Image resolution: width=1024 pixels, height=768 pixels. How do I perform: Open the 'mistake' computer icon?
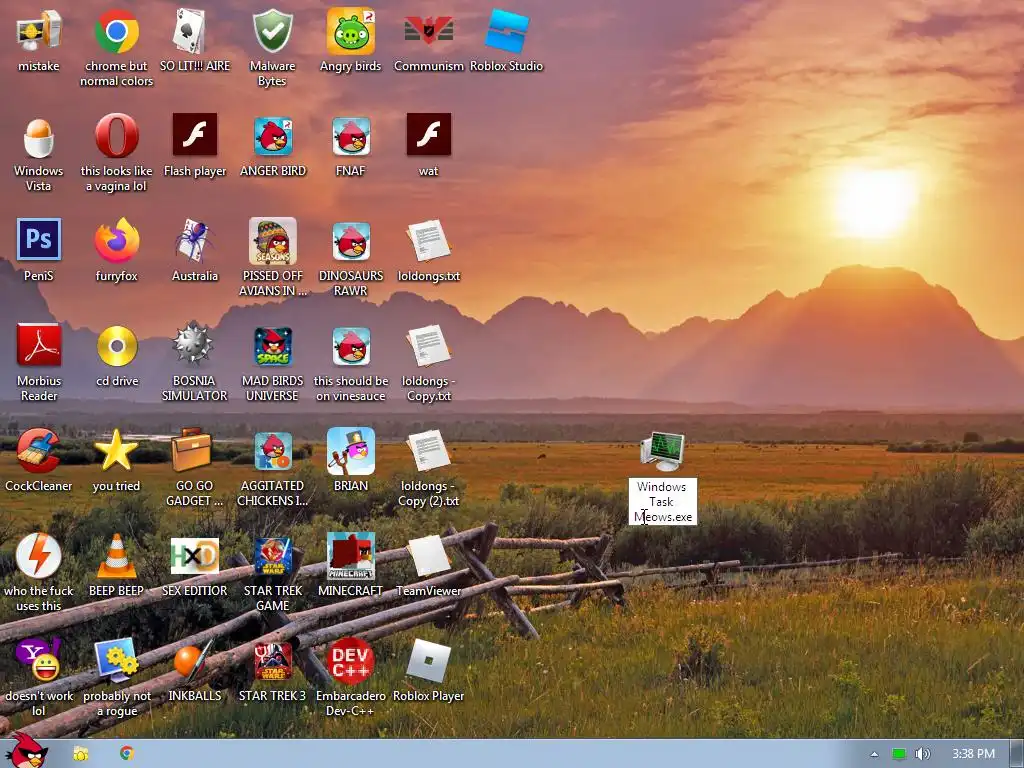[39, 31]
